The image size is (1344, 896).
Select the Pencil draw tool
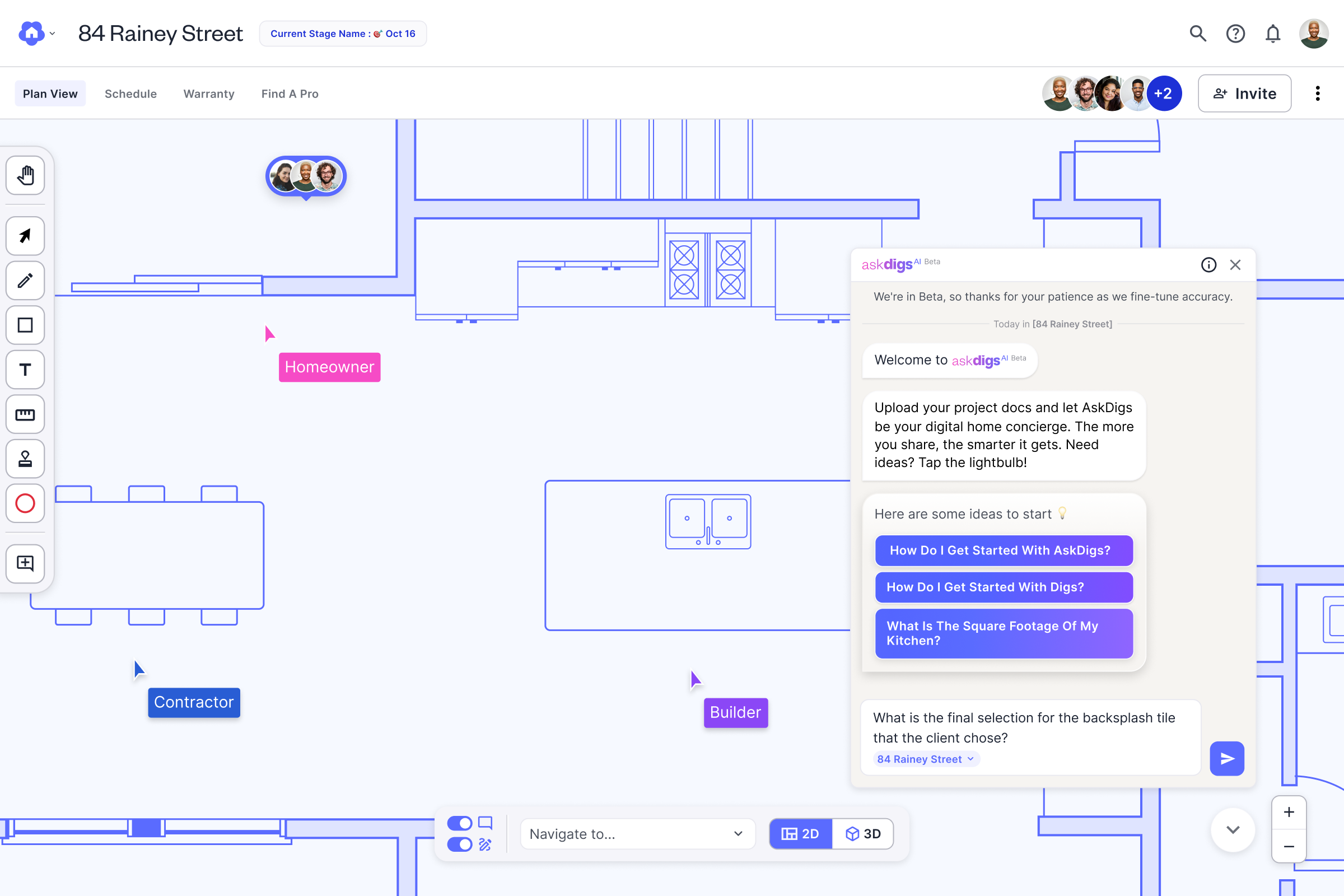(x=25, y=281)
